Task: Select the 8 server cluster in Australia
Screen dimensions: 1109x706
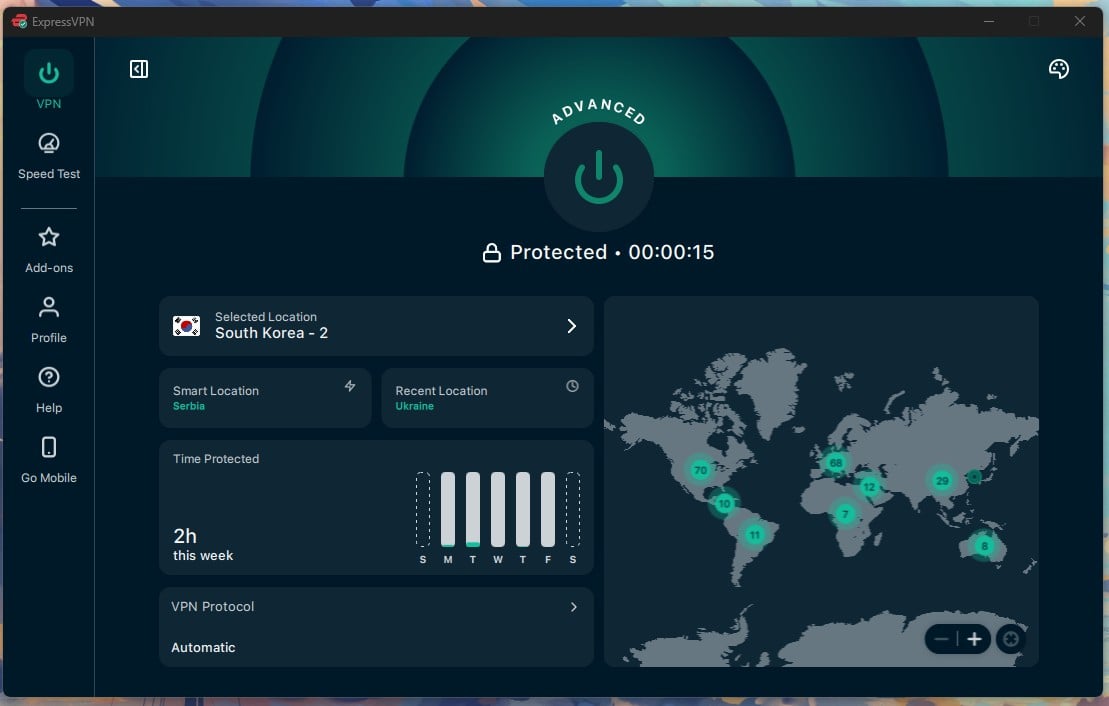Action: click(x=984, y=545)
